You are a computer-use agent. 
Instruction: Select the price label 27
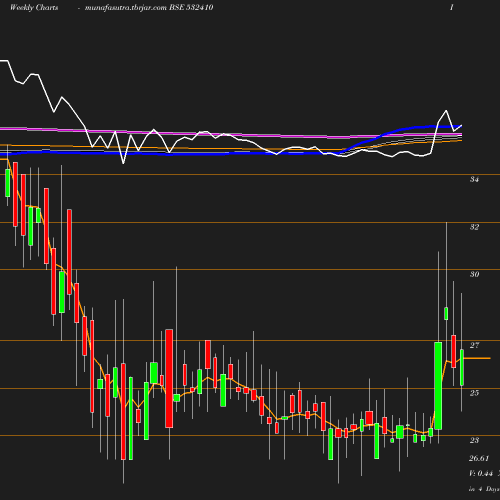tap(474, 345)
